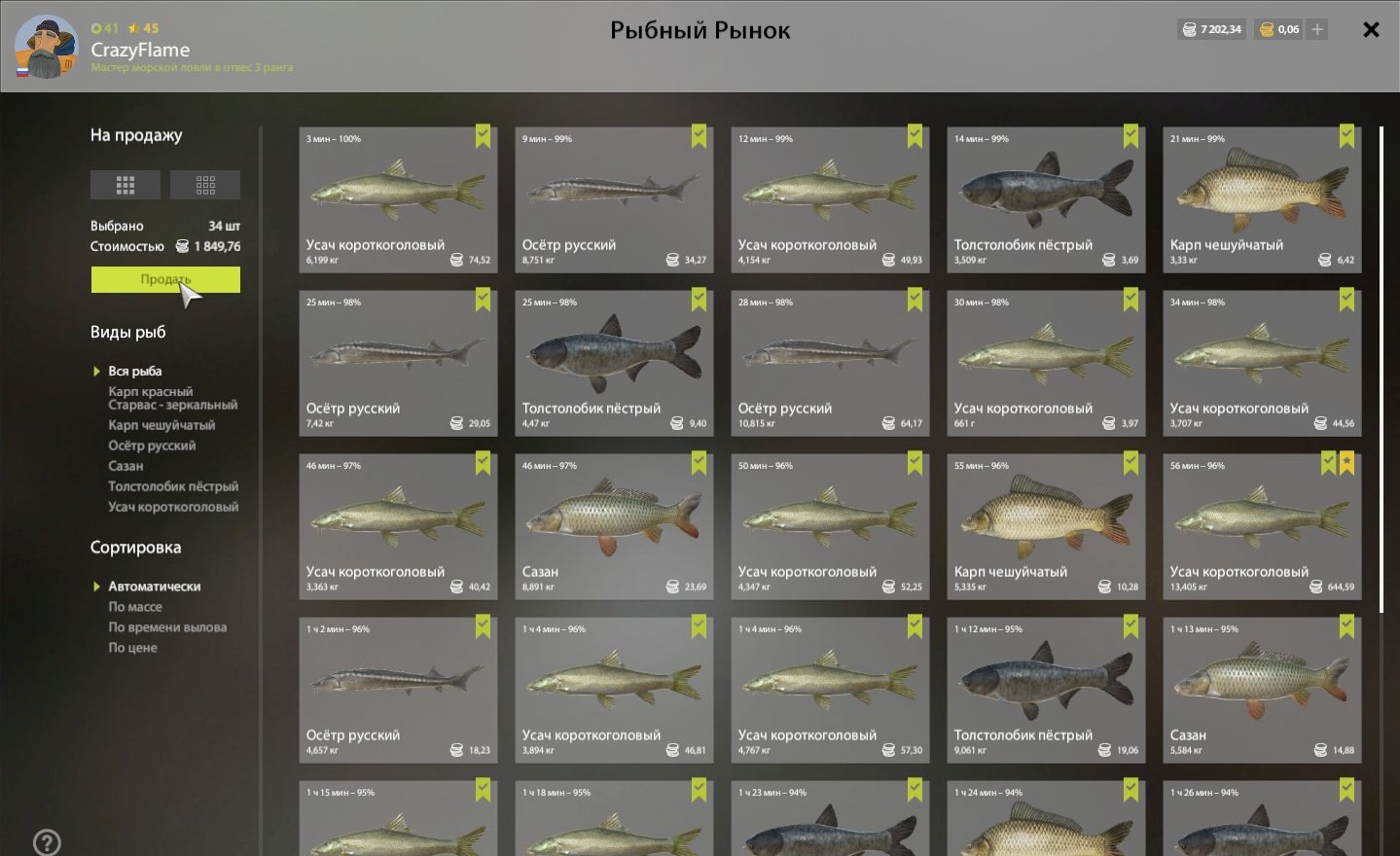The height and width of the screenshot is (856, 1400).
Task: Click the fish list vertical scrollbar
Action: click(x=1381, y=370)
